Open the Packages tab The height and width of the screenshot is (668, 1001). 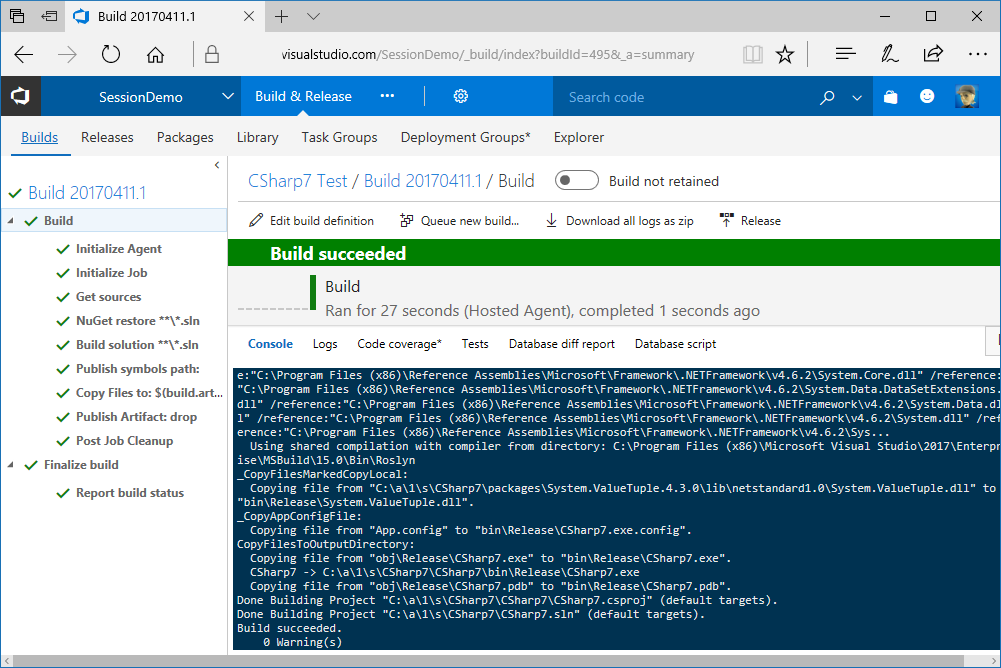185,137
